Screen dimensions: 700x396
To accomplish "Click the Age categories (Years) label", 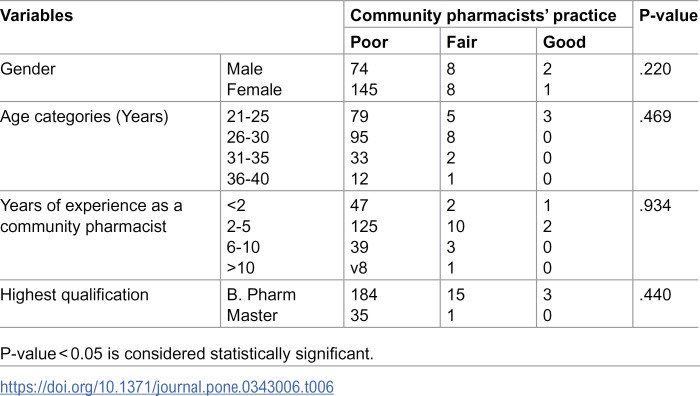I will tap(84, 117).
